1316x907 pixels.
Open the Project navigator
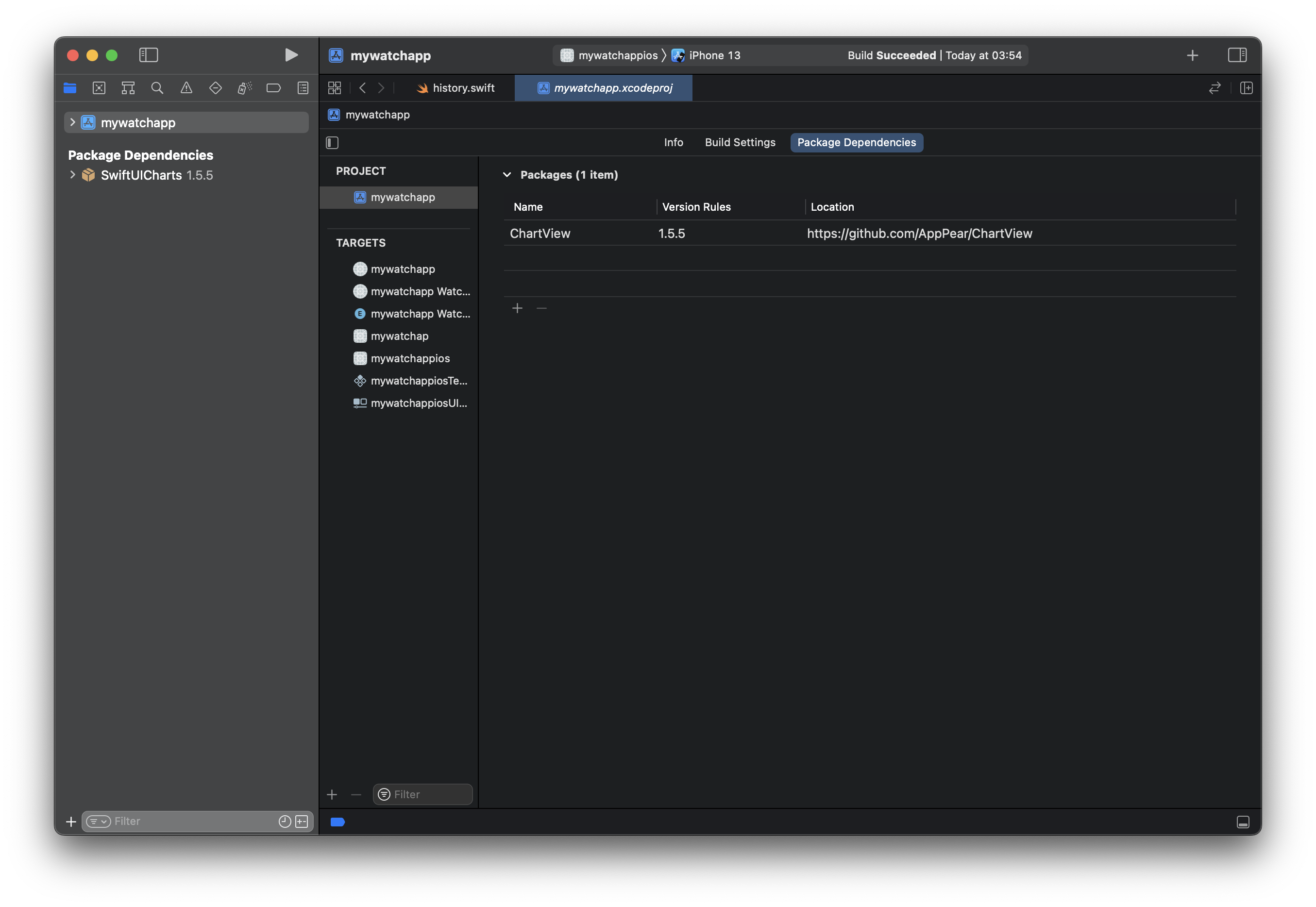tap(70, 88)
